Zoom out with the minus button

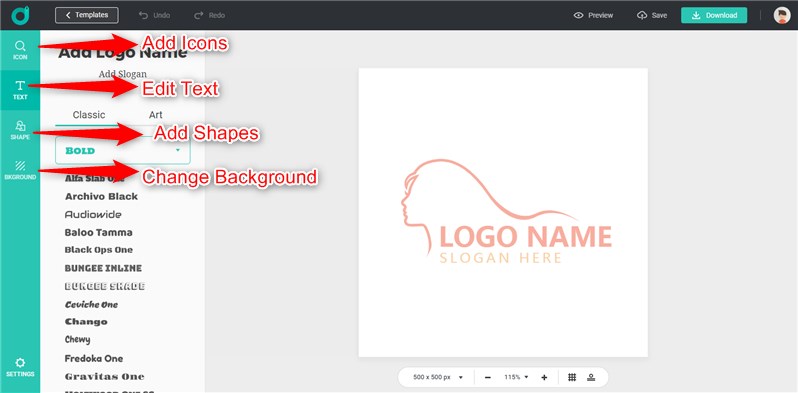[488, 377]
